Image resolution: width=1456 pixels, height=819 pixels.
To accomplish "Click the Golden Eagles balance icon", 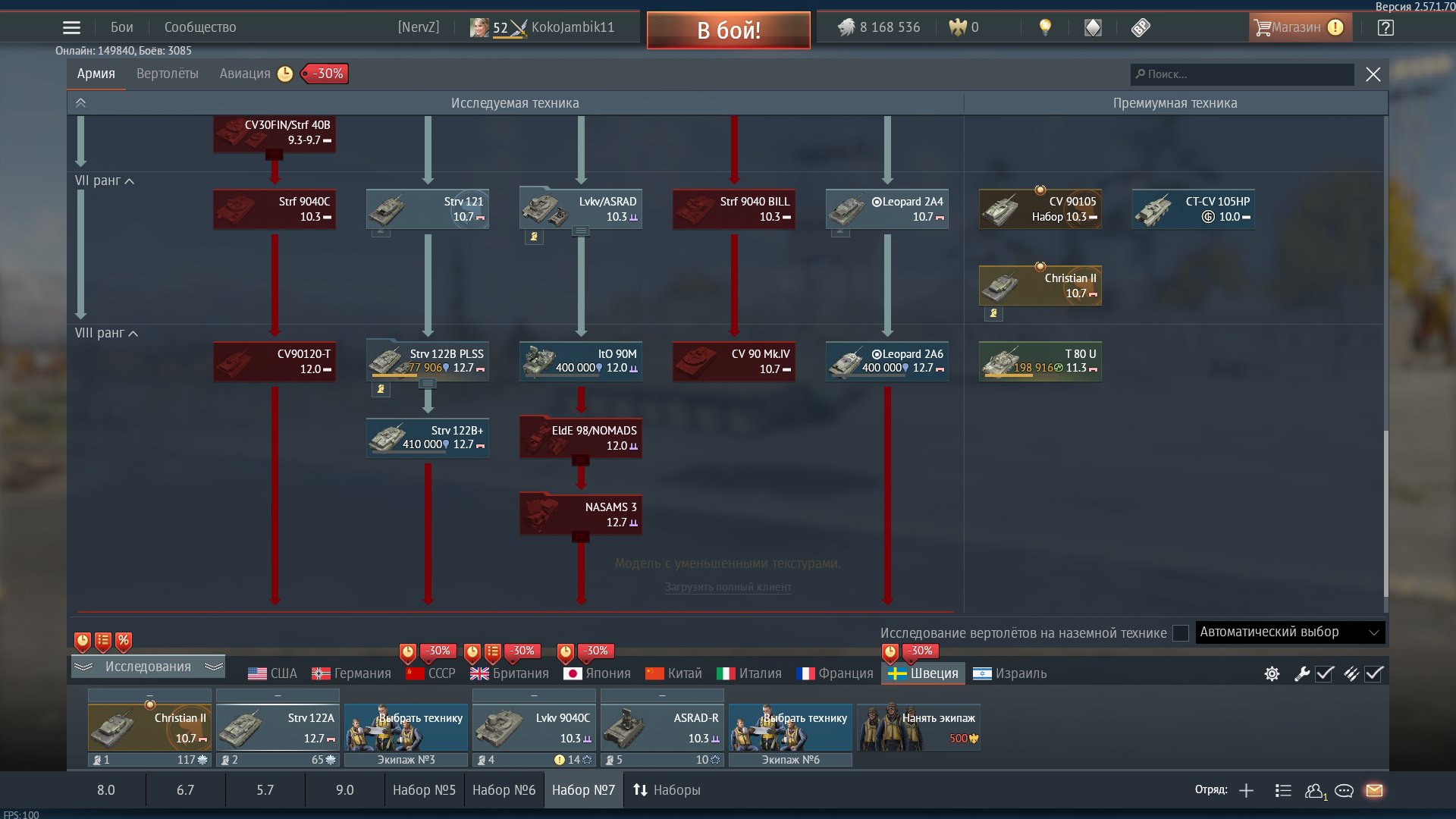I will click(958, 27).
